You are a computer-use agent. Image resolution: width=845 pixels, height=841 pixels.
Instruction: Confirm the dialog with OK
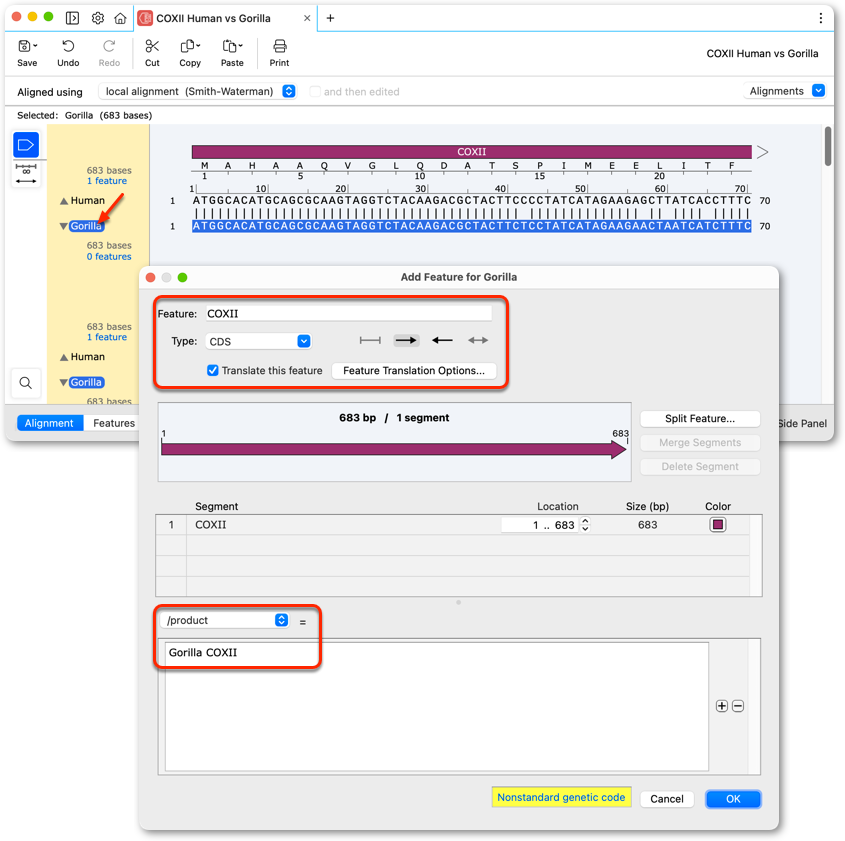point(733,799)
